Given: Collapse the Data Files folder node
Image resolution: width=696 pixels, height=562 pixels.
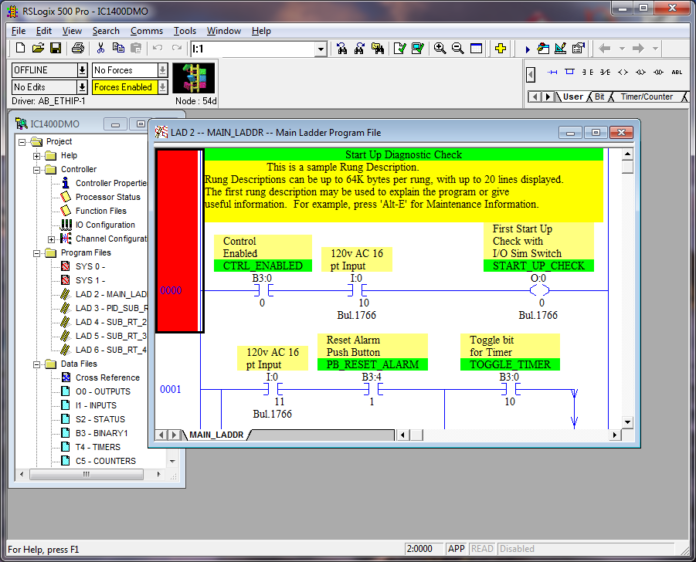Looking at the screenshot, I should pyautogui.click(x=36, y=364).
